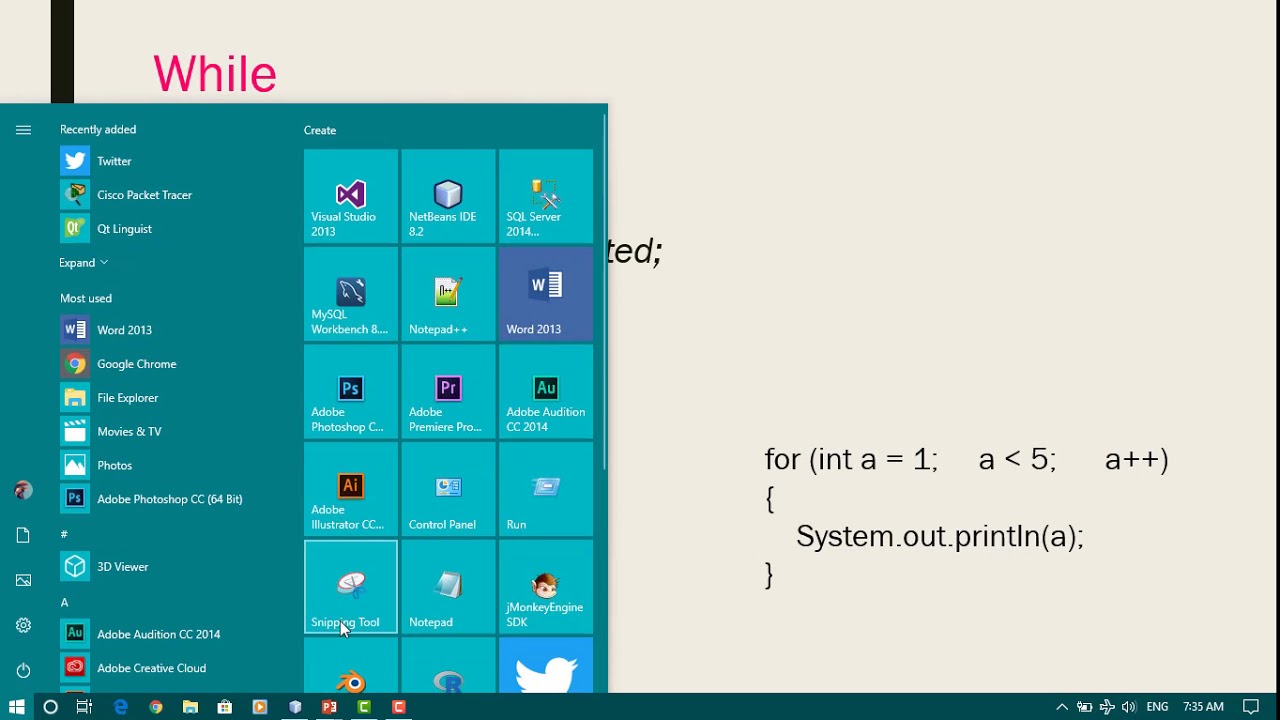
Task: Open the Word 2013 tile
Action: (546, 294)
